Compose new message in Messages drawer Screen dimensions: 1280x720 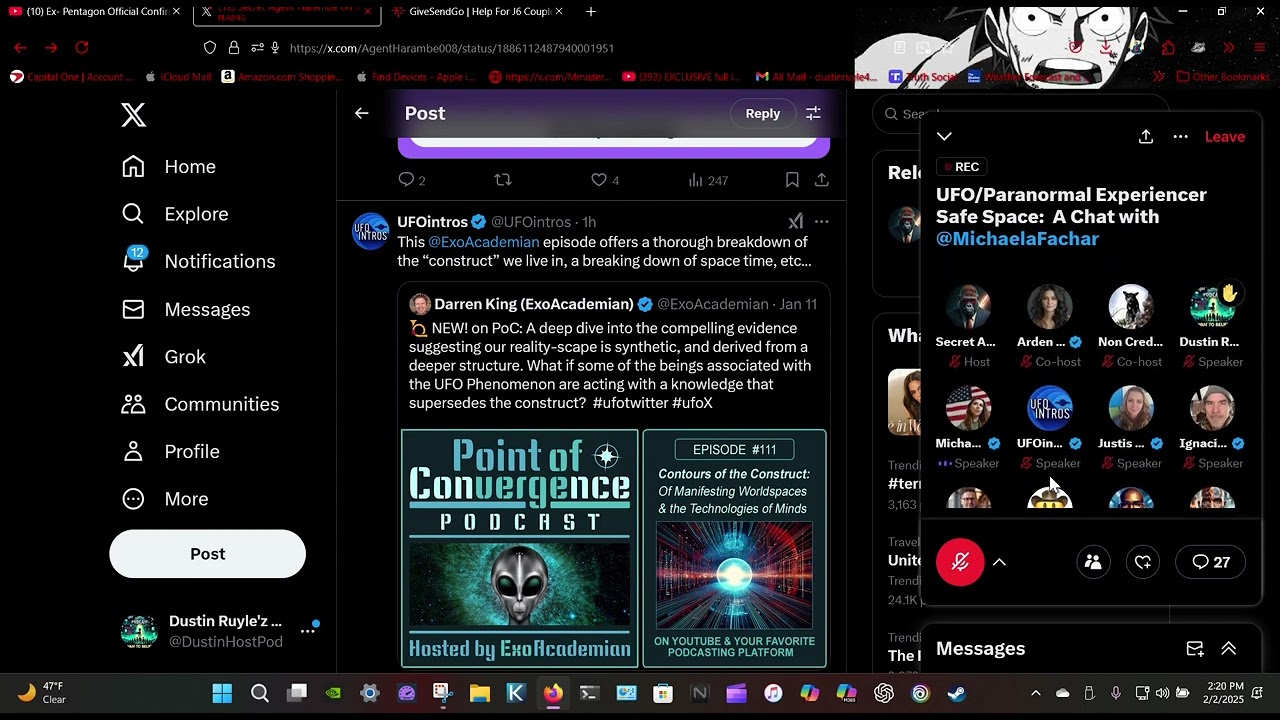coord(1195,649)
